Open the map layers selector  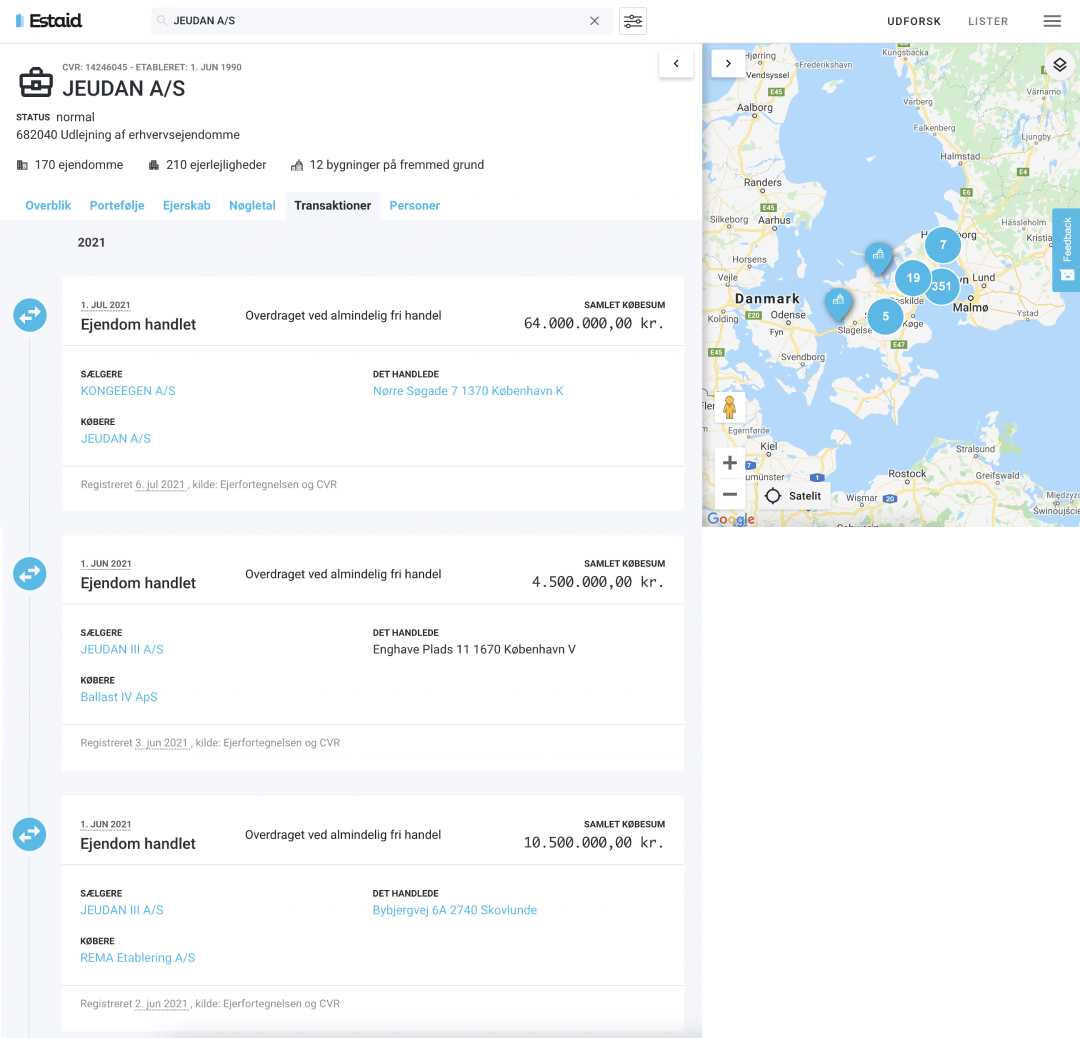[1059, 65]
